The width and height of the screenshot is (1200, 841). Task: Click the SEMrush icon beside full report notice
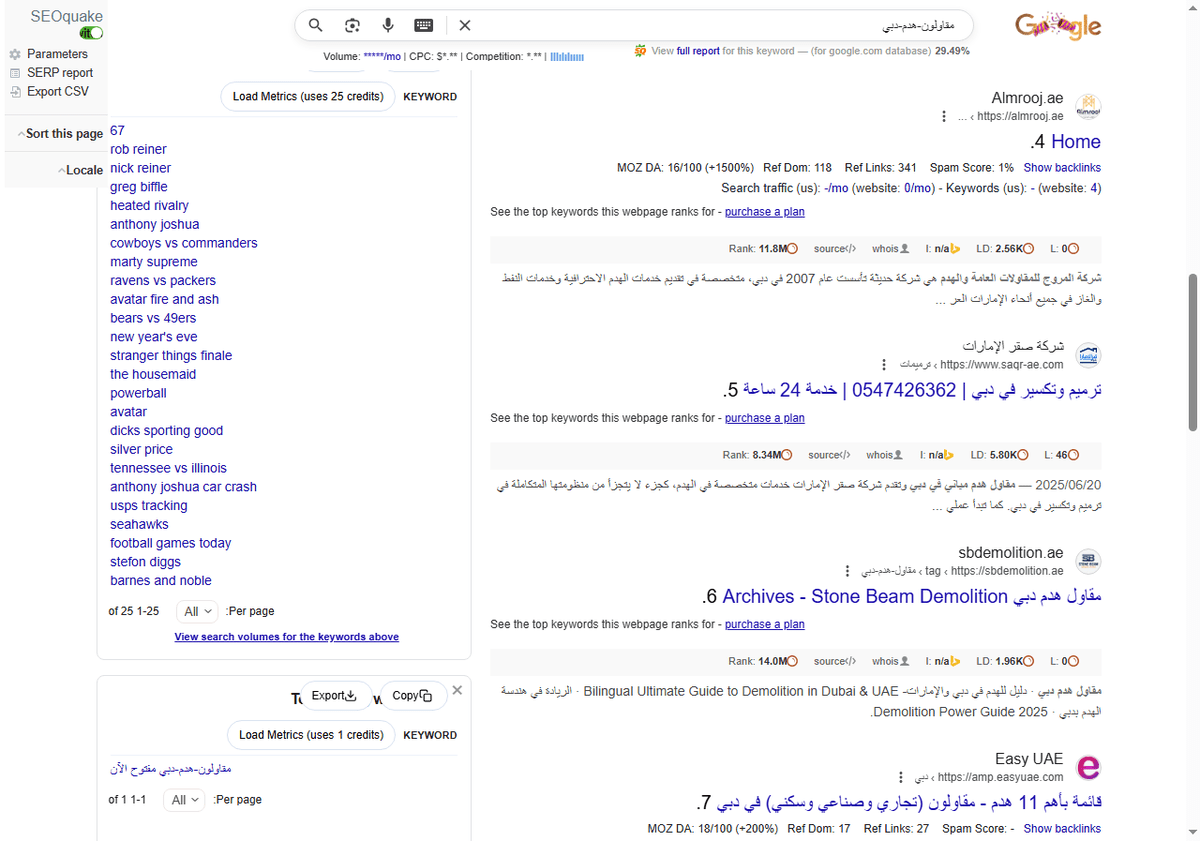click(x=640, y=50)
